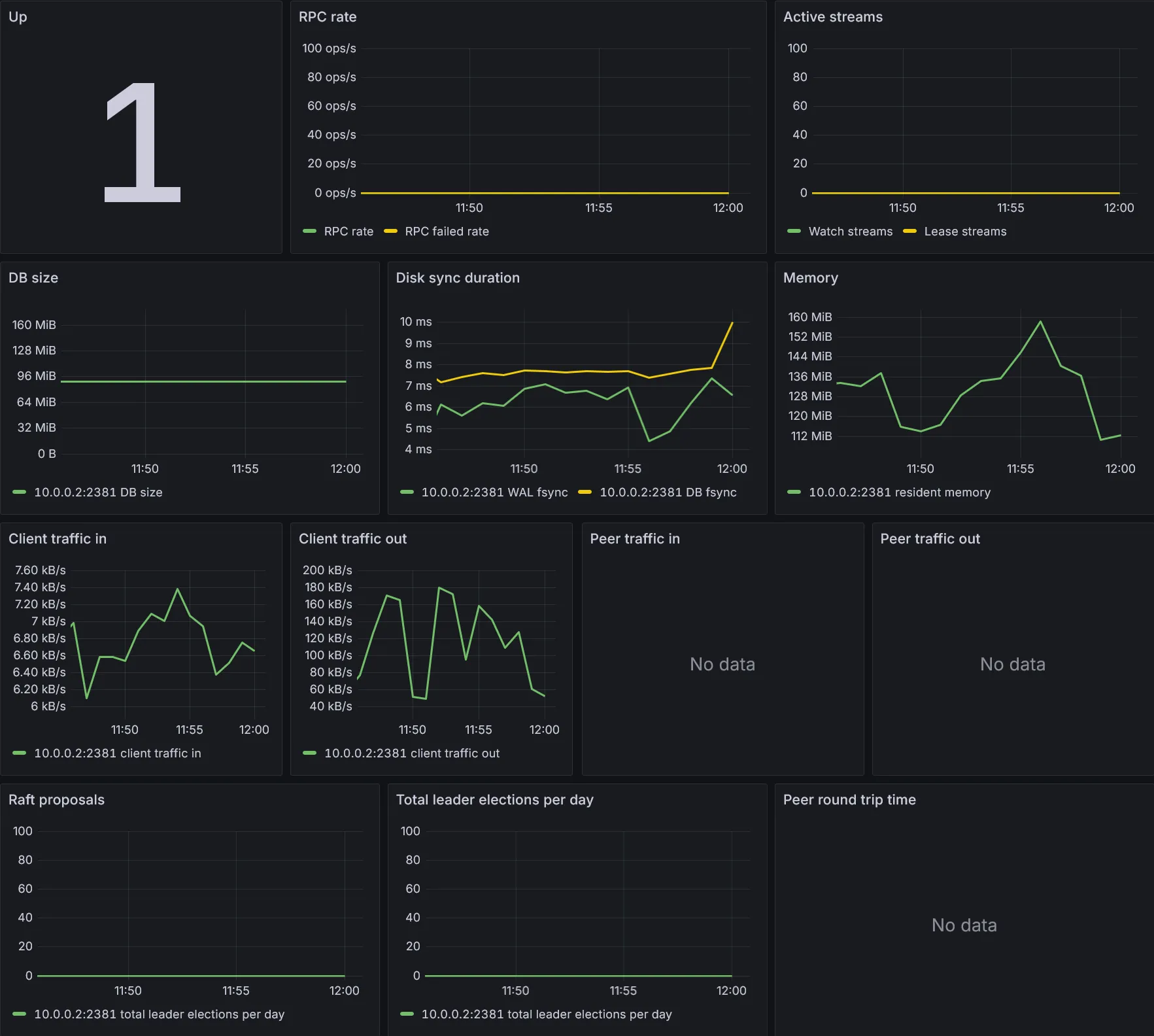Click the yellow DB fsync legend color marker
1154x1036 pixels.
[x=585, y=492]
